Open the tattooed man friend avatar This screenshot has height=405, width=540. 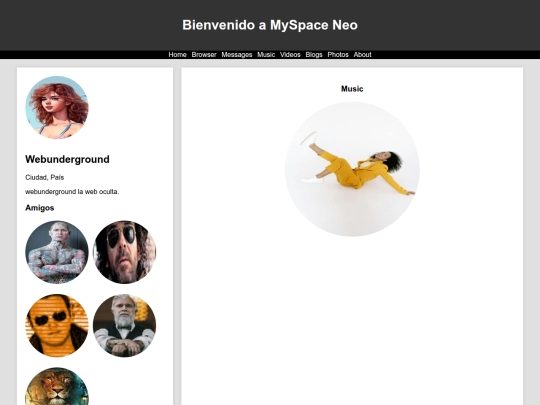(57, 252)
